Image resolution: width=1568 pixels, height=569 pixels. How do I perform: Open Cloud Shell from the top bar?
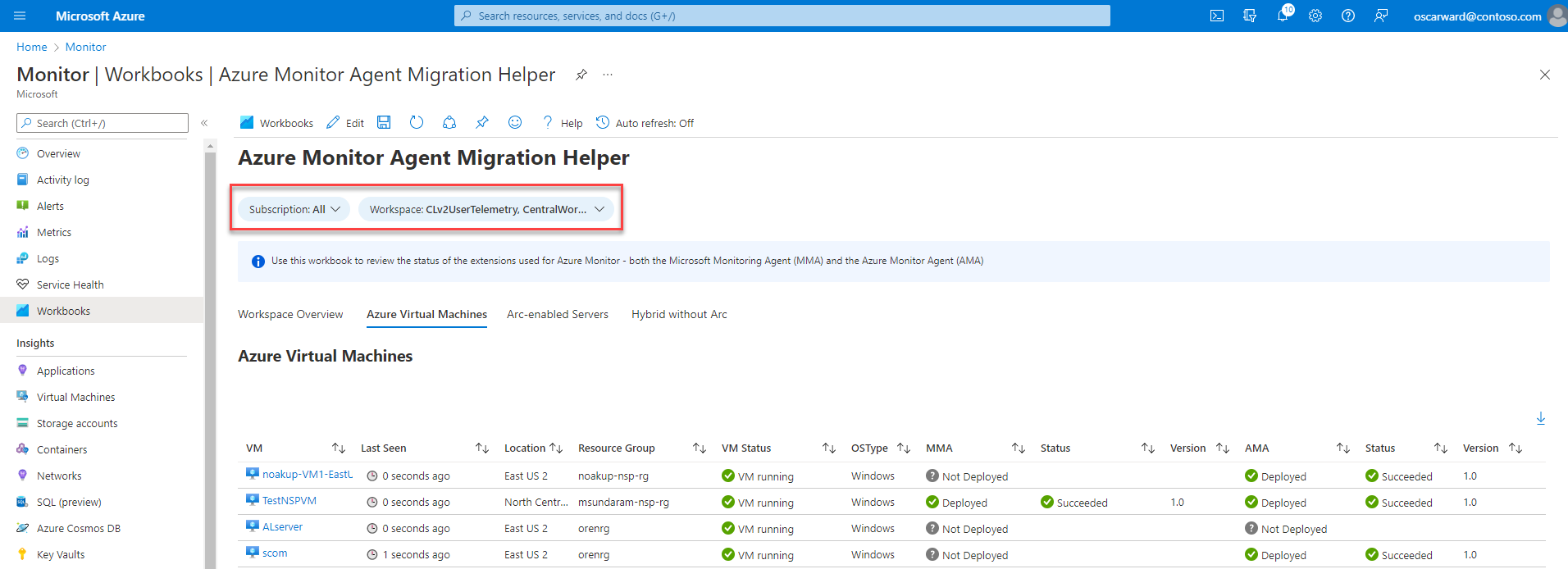tap(1217, 16)
